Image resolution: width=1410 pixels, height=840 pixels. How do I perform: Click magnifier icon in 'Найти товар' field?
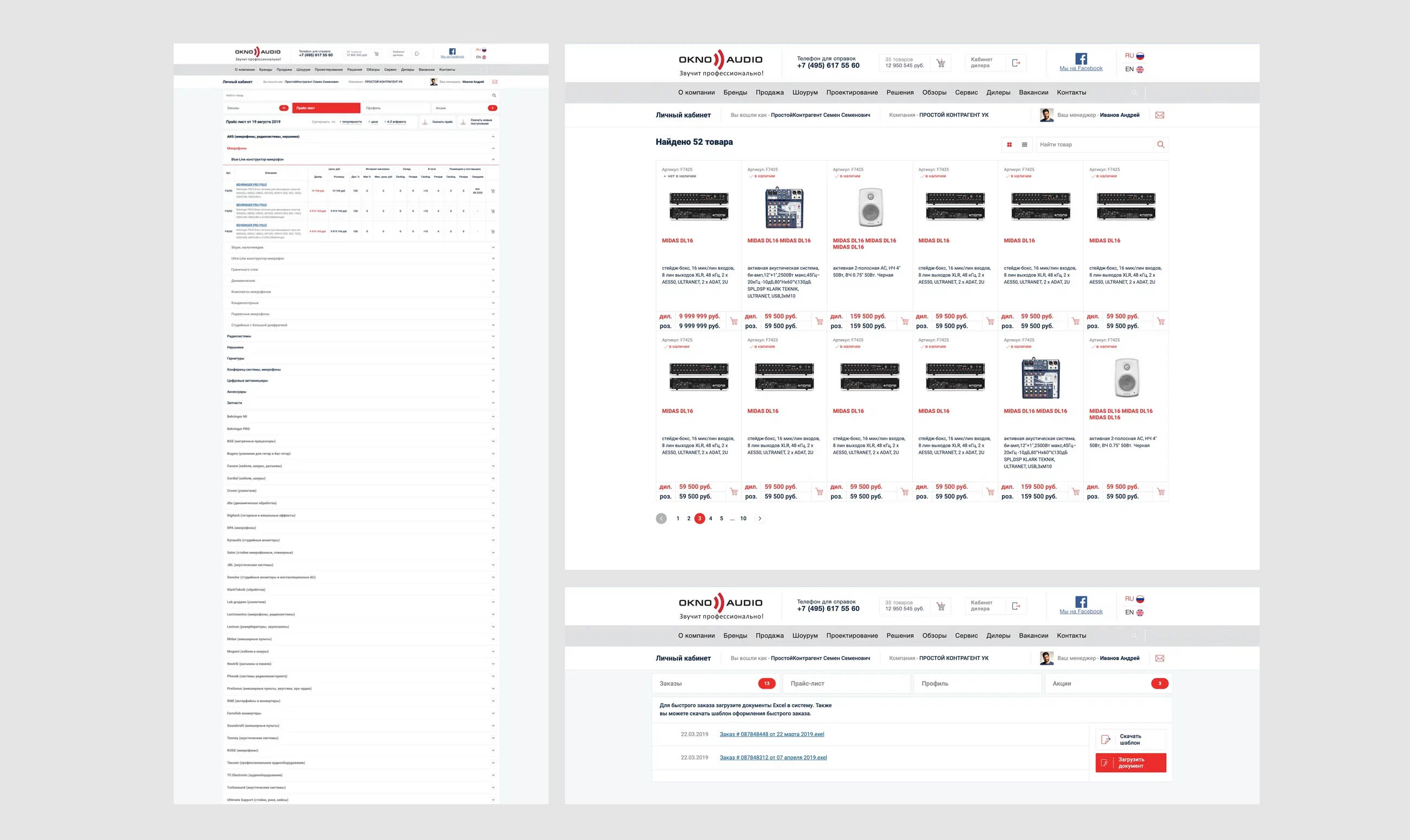click(x=1161, y=144)
